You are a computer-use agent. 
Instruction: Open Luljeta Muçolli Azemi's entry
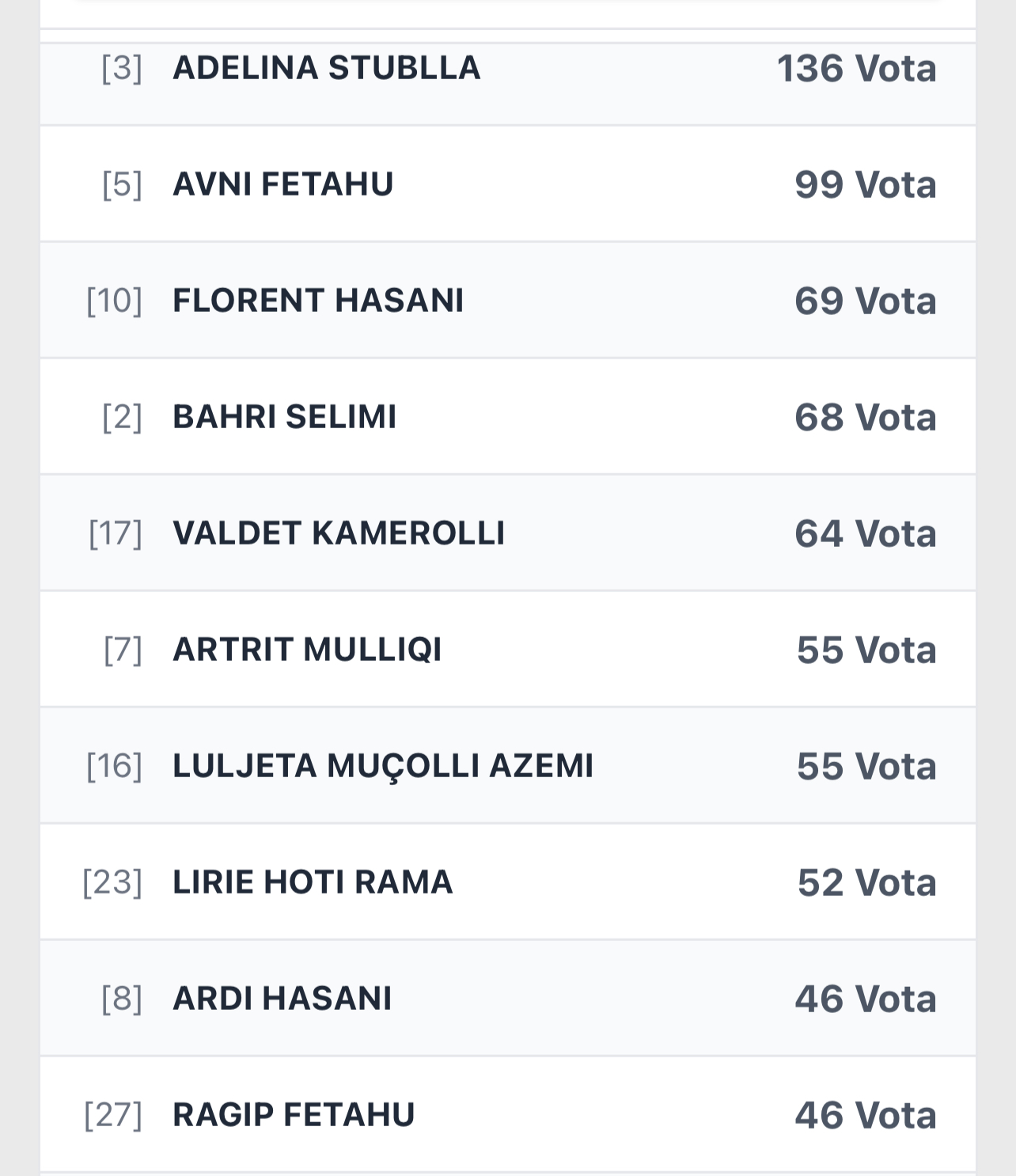(x=383, y=766)
